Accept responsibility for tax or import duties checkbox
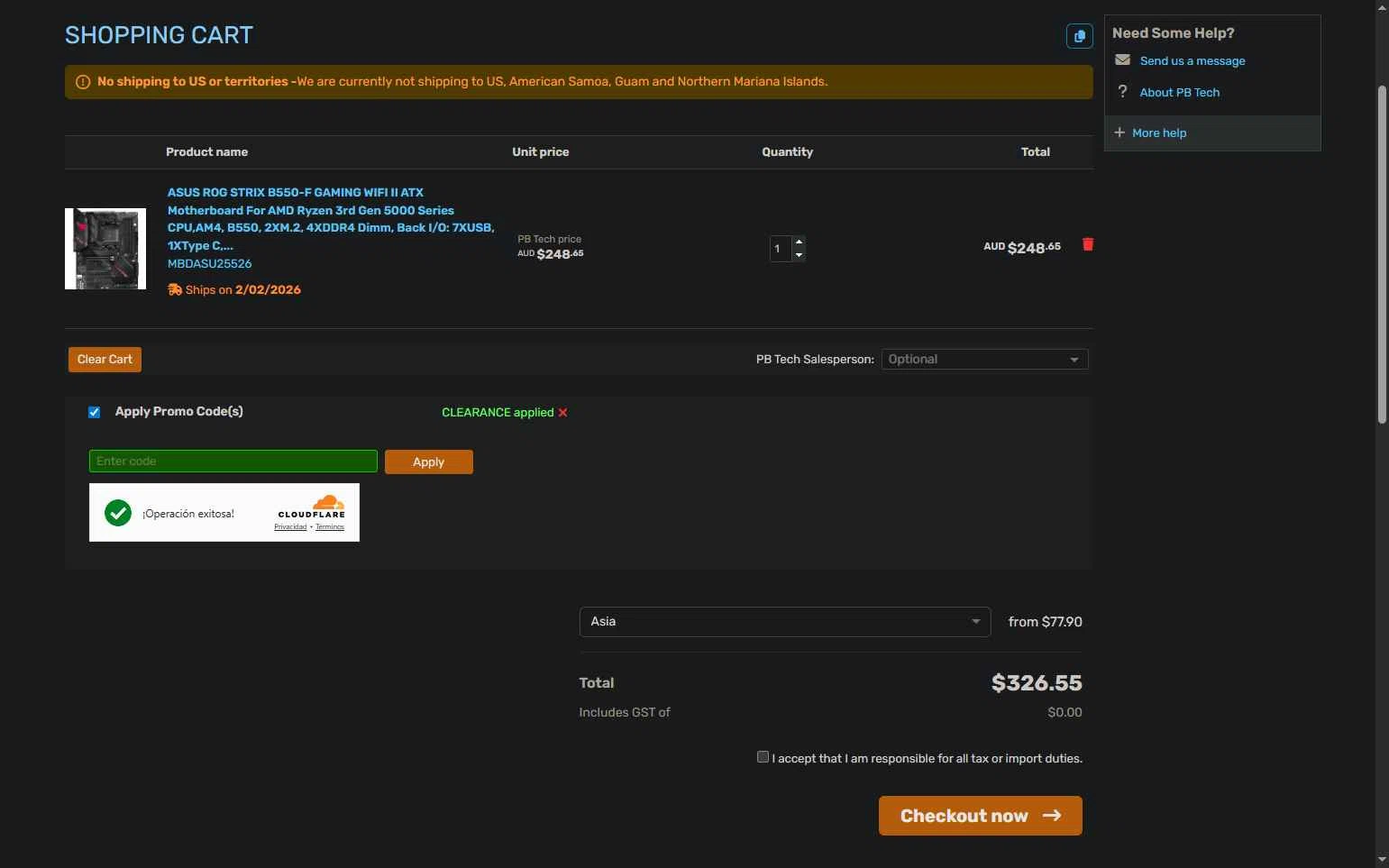 click(x=763, y=757)
